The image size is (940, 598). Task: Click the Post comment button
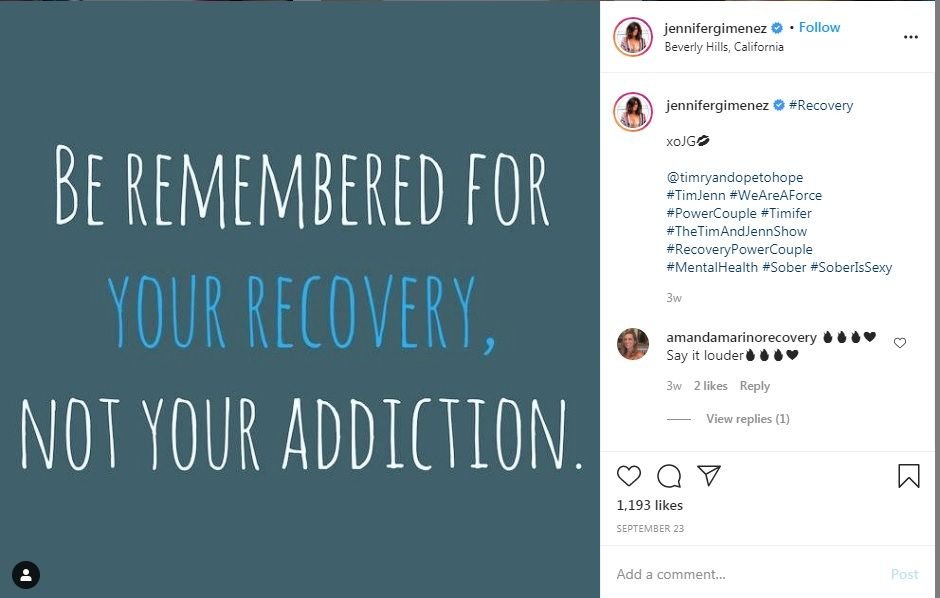[904, 574]
